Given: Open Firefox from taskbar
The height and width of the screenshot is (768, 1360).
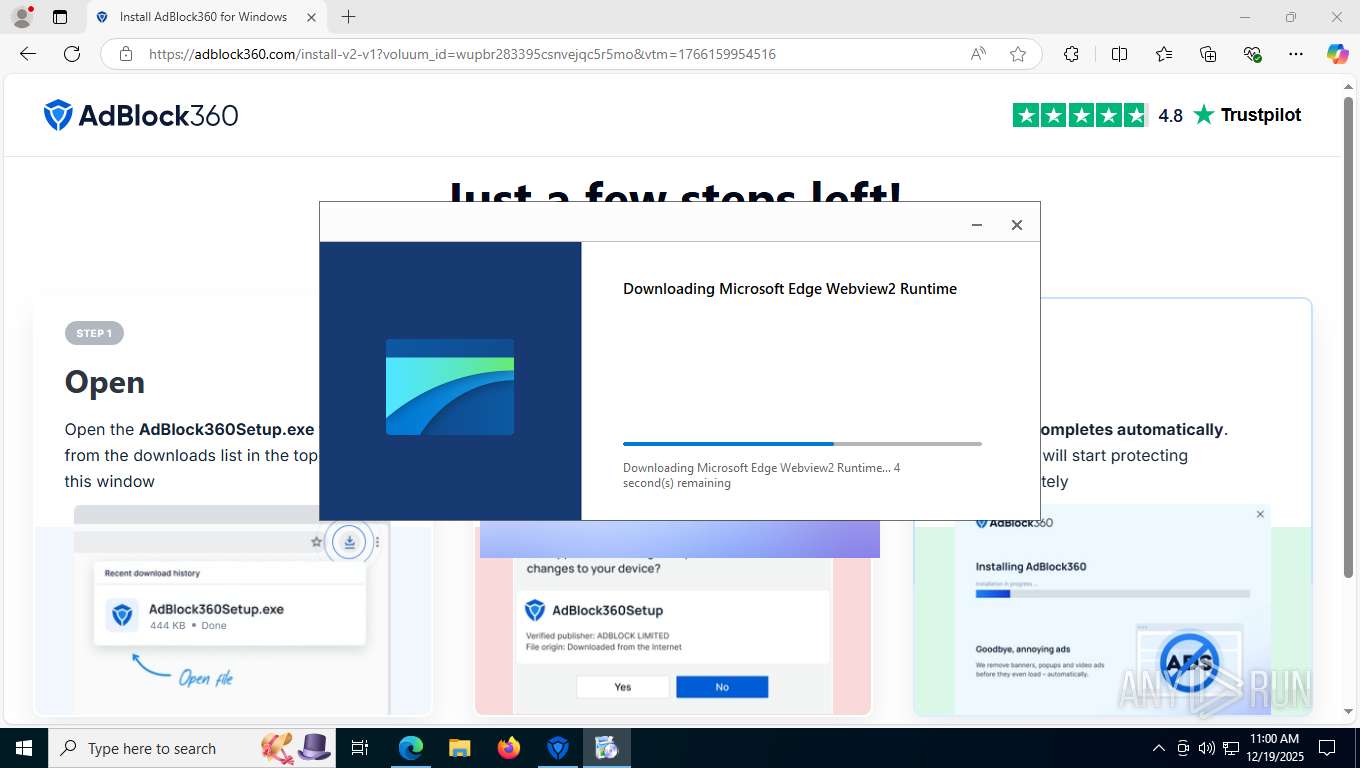Looking at the screenshot, I should [x=509, y=748].
